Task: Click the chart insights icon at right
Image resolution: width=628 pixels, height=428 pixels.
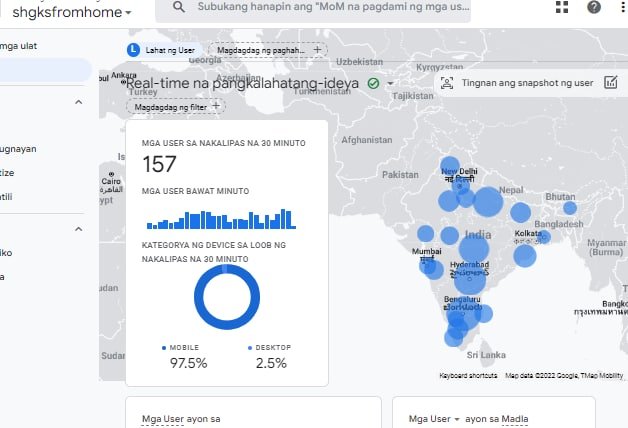Action: point(611,83)
